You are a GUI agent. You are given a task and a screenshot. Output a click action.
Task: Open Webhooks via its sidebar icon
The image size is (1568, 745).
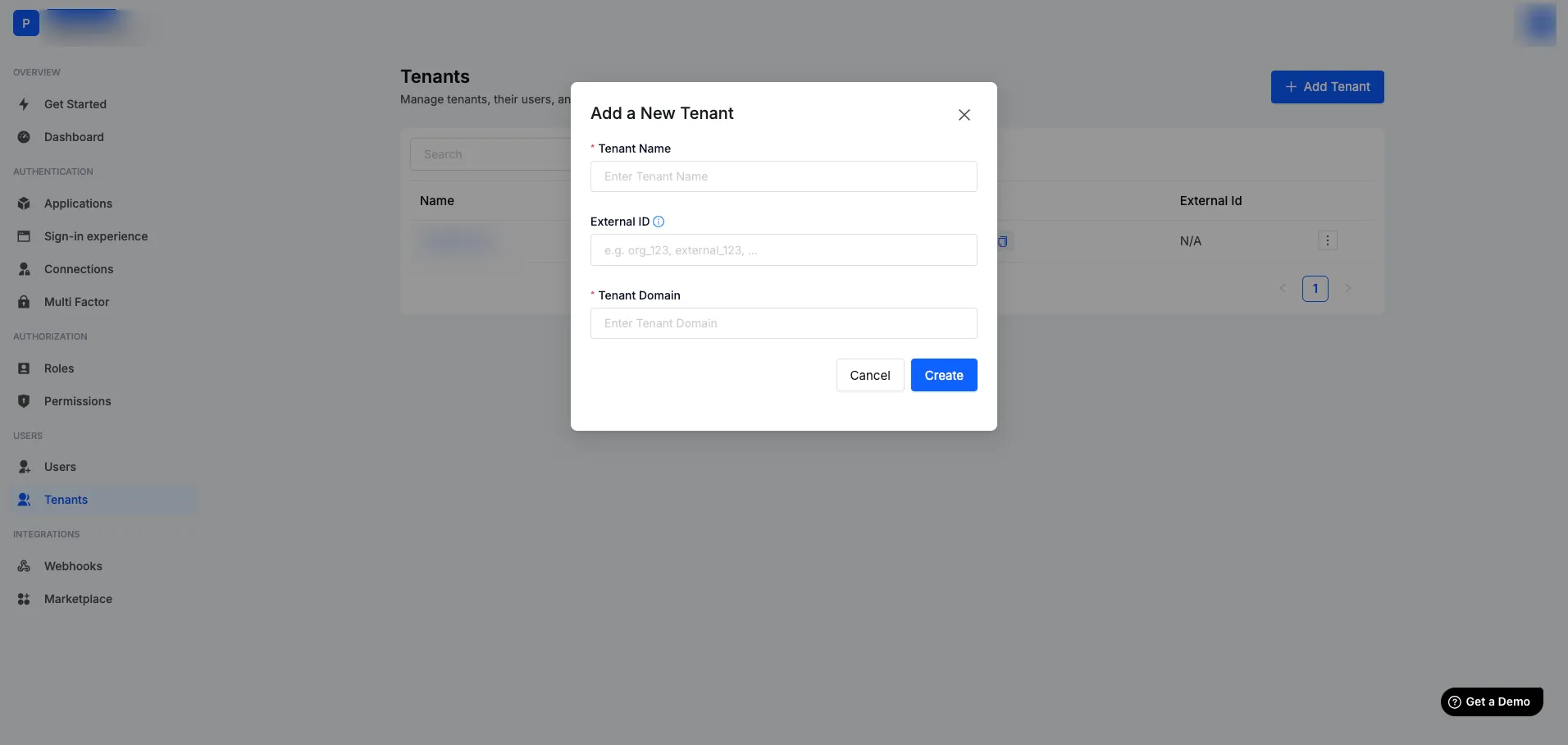coord(24,566)
